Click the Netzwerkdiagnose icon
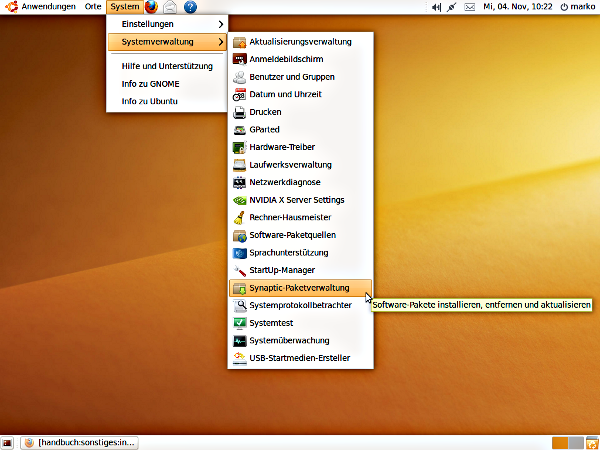Image resolution: width=600 pixels, height=450 pixels. coord(240,183)
